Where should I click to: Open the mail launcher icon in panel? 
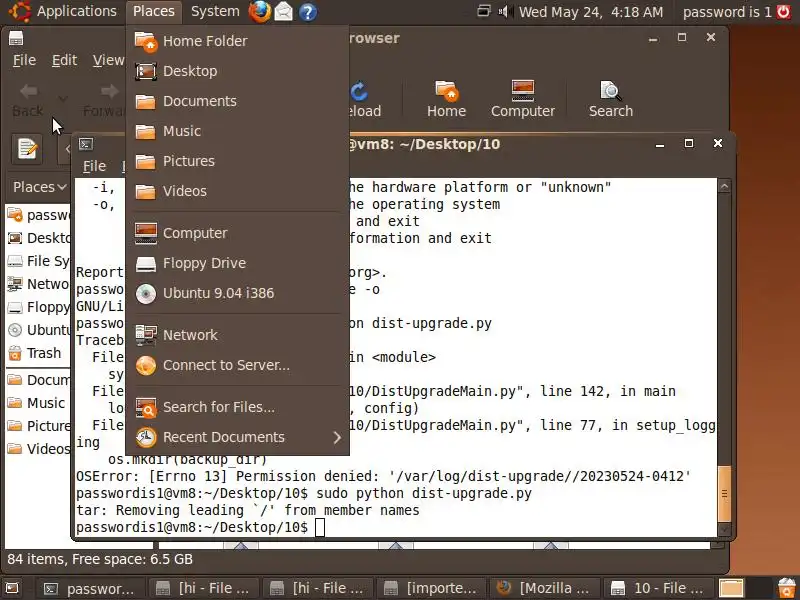(x=284, y=12)
